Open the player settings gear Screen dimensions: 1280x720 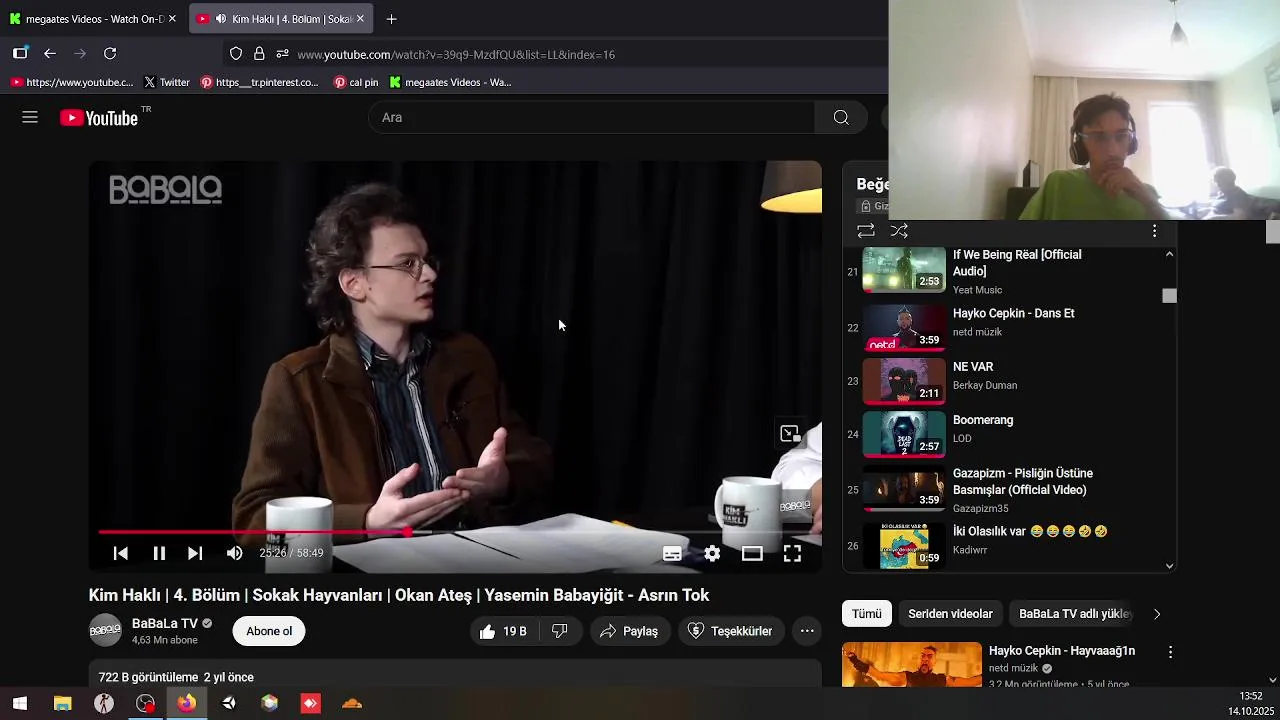click(712, 553)
